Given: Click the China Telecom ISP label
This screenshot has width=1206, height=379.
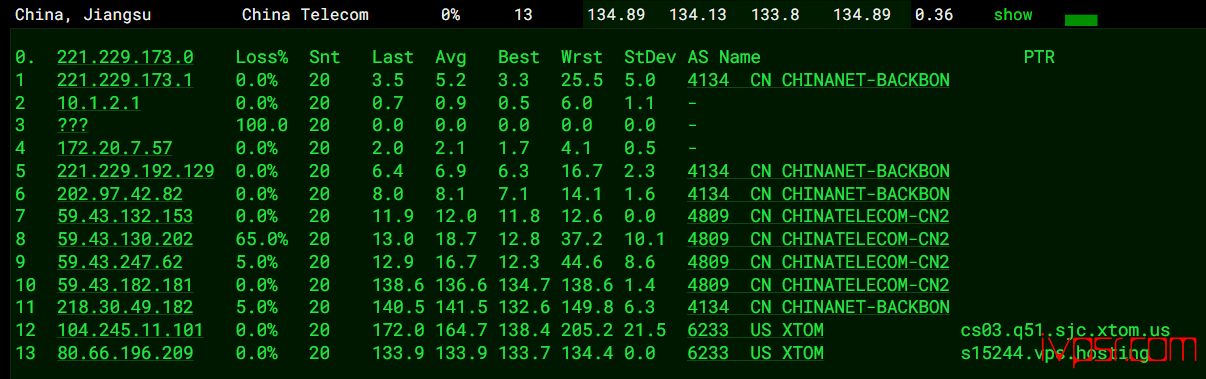Looking at the screenshot, I should 305,15.
